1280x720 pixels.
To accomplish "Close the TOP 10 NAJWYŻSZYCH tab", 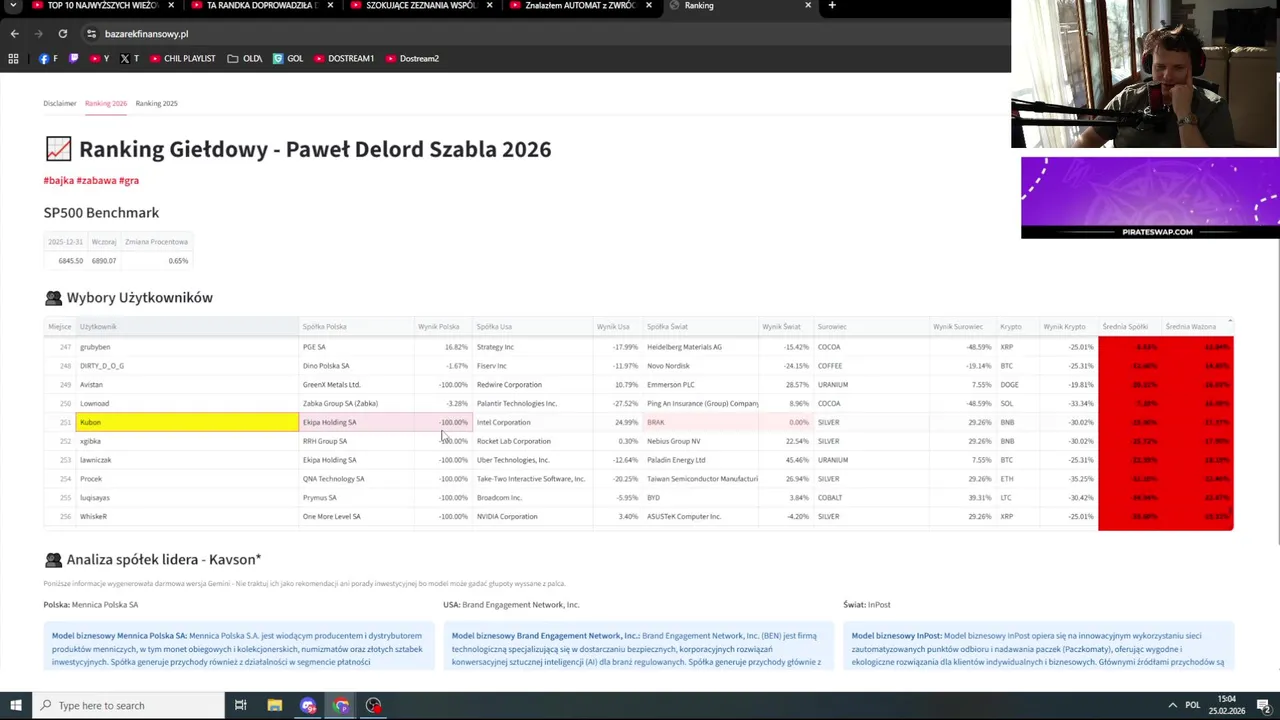I will (x=171, y=6).
